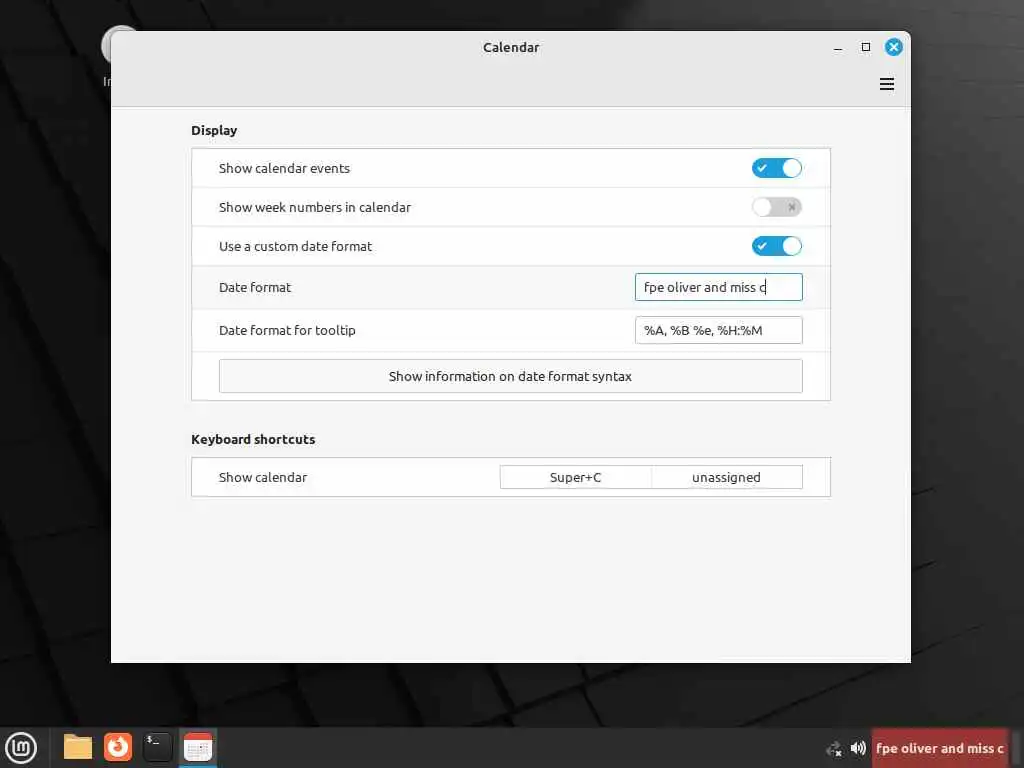Image resolution: width=1024 pixels, height=768 pixels.
Task: Show information on date format syntax
Action: pos(511,376)
